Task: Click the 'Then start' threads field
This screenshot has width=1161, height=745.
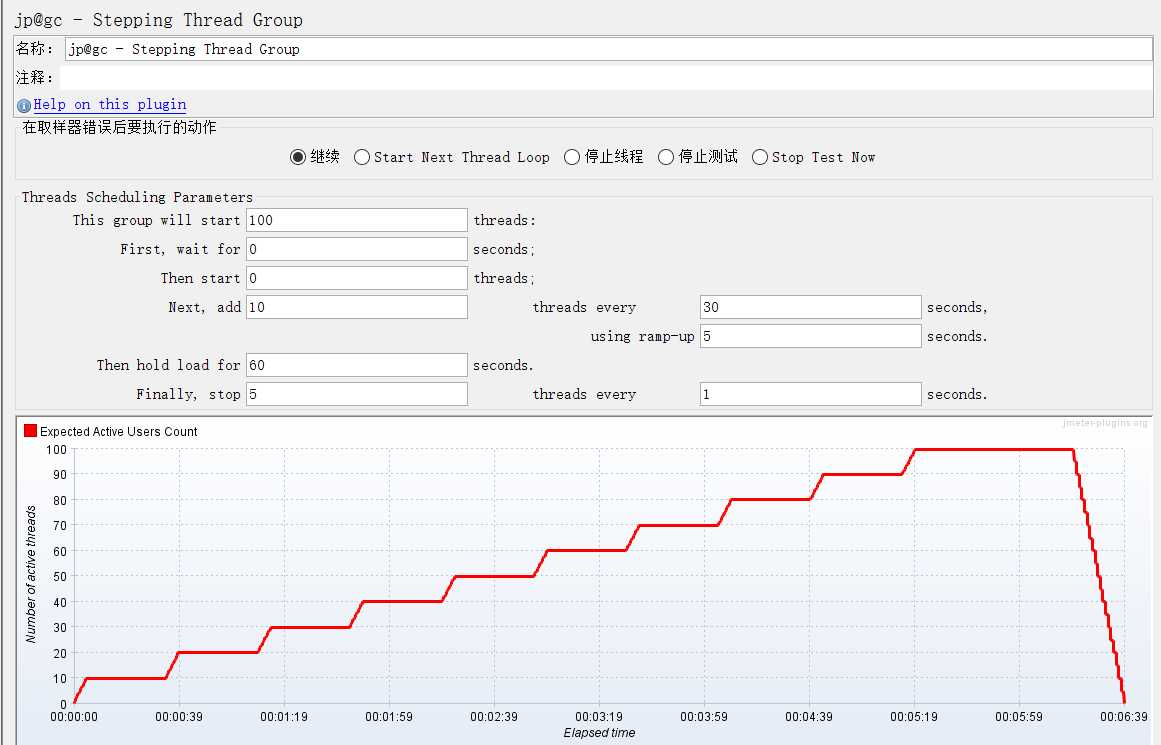Action: tap(357, 278)
